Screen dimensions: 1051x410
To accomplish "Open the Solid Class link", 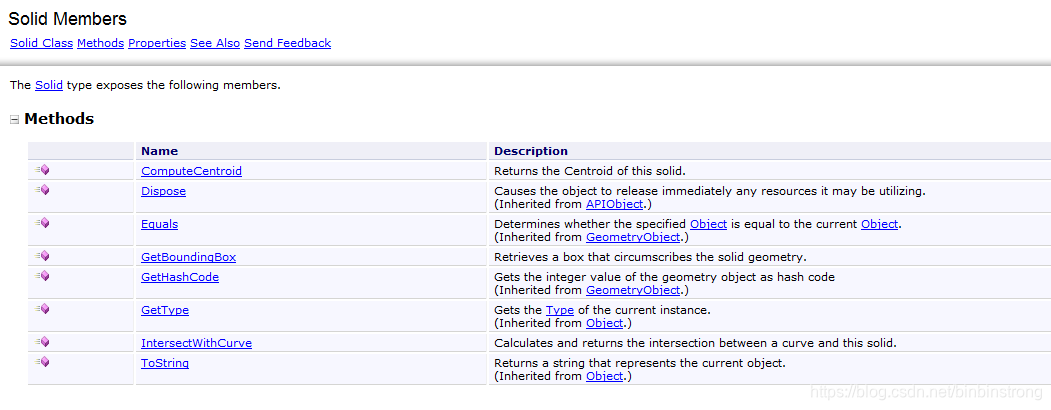I will click(42, 43).
